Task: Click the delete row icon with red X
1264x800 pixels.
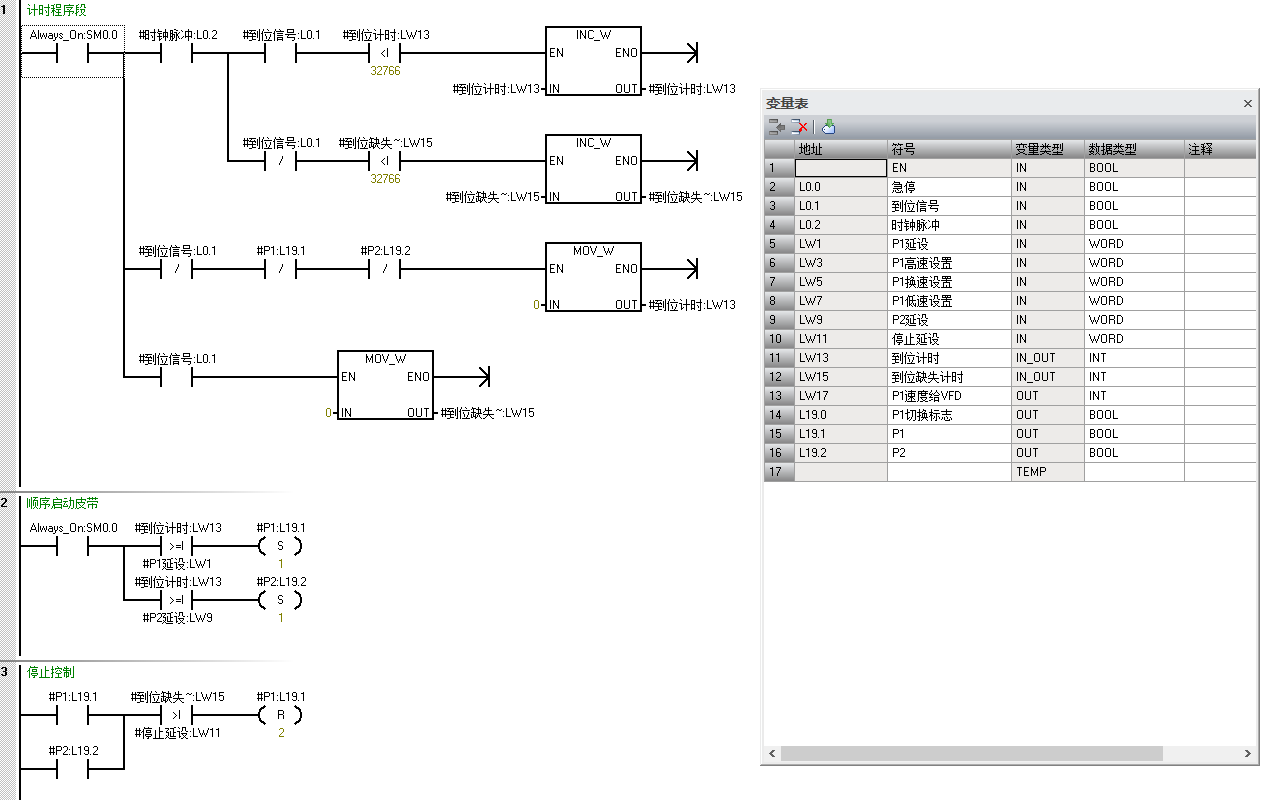Action: 799,127
